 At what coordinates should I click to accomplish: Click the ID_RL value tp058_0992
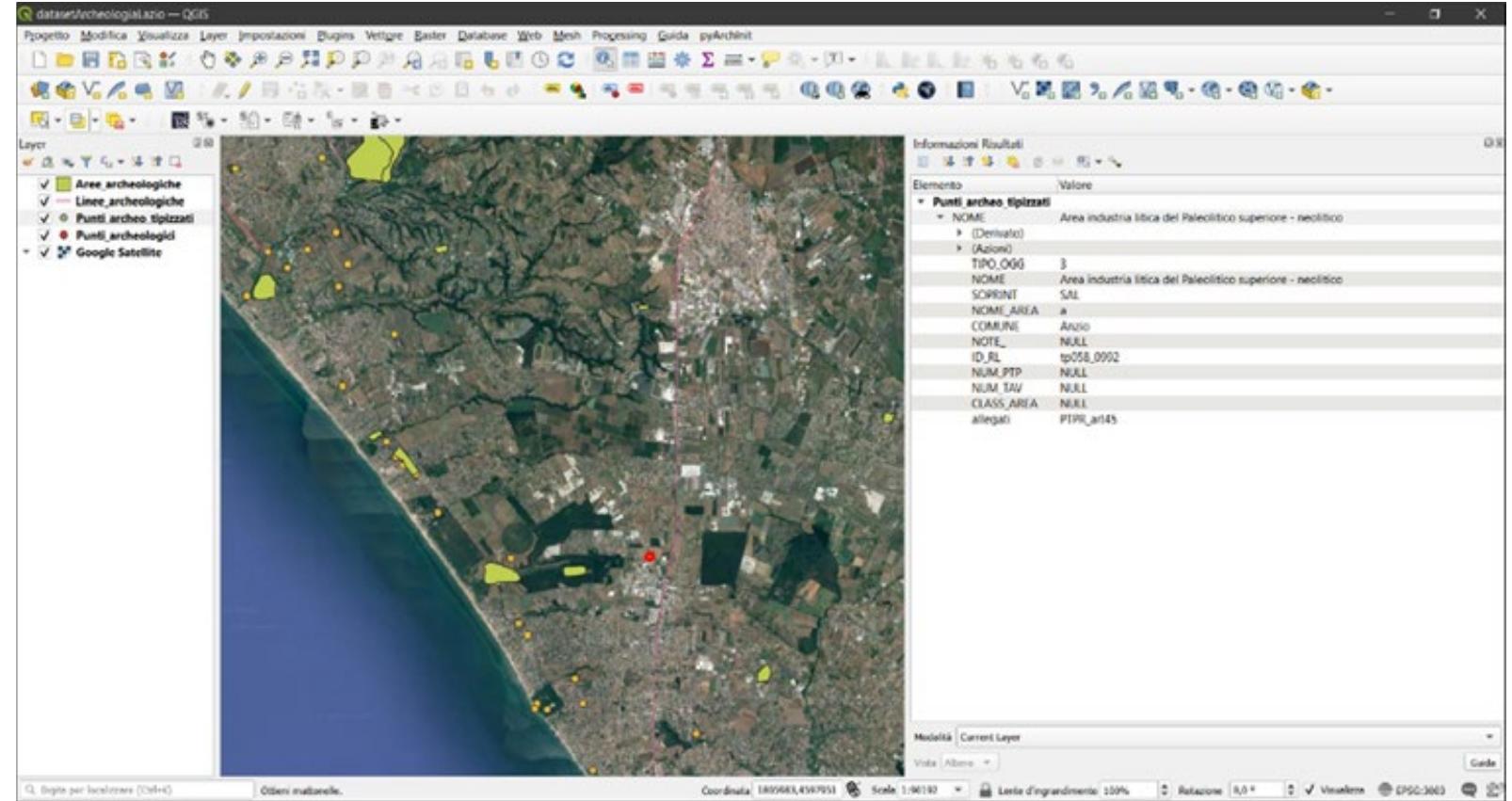pos(1089,357)
